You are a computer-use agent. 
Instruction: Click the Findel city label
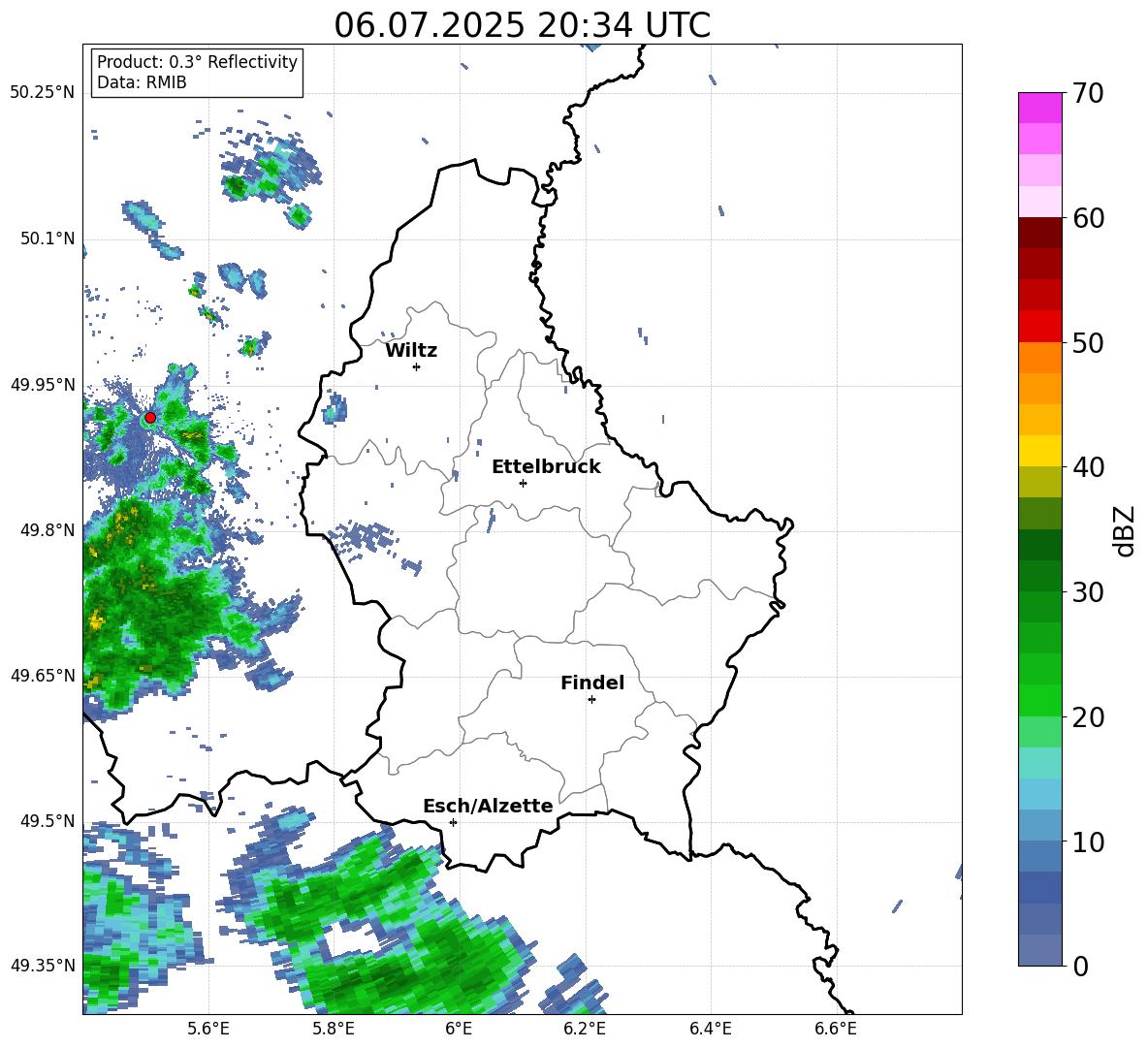(x=592, y=683)
